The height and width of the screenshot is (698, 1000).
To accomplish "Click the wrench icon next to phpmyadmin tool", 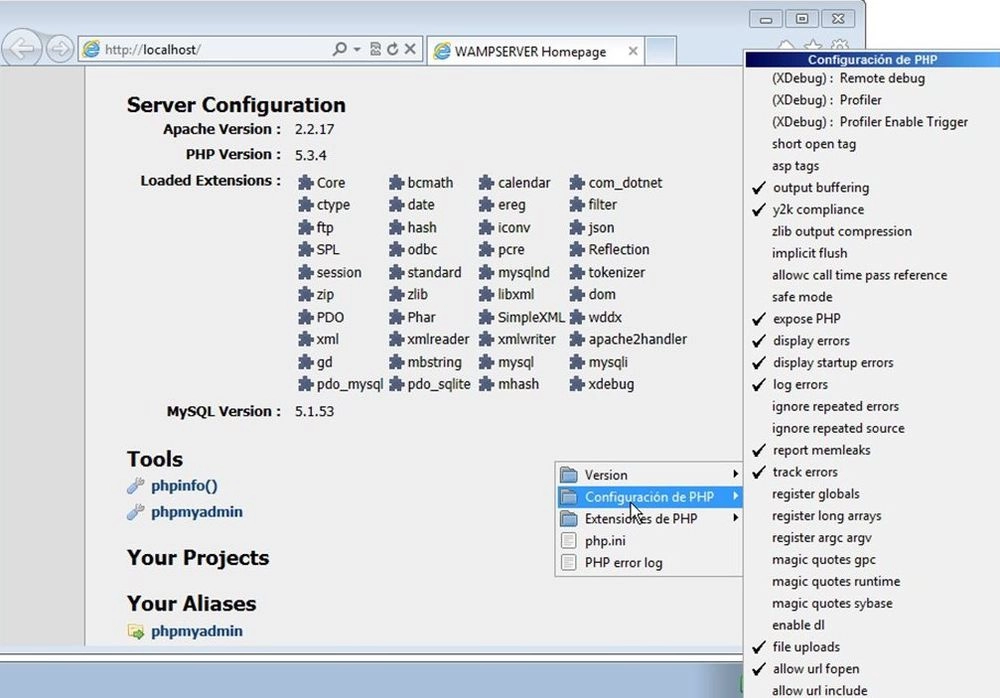I will (135, 512).
